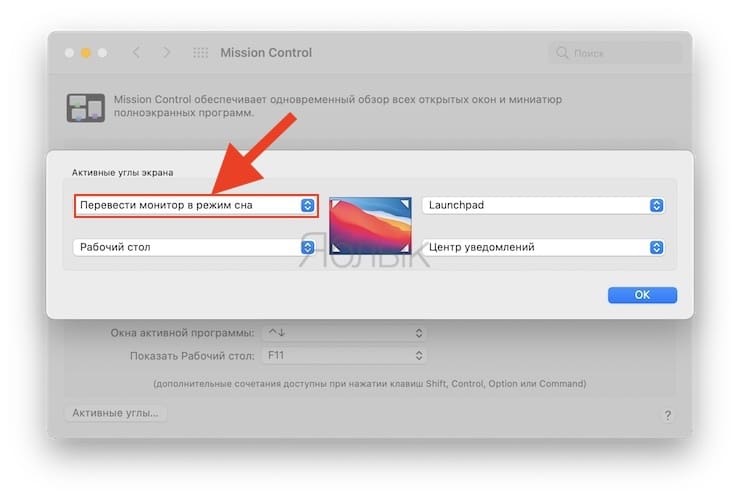Open the Центр уведомлений corner dropdown
The image size is (740, 499).
click(543, 247)
